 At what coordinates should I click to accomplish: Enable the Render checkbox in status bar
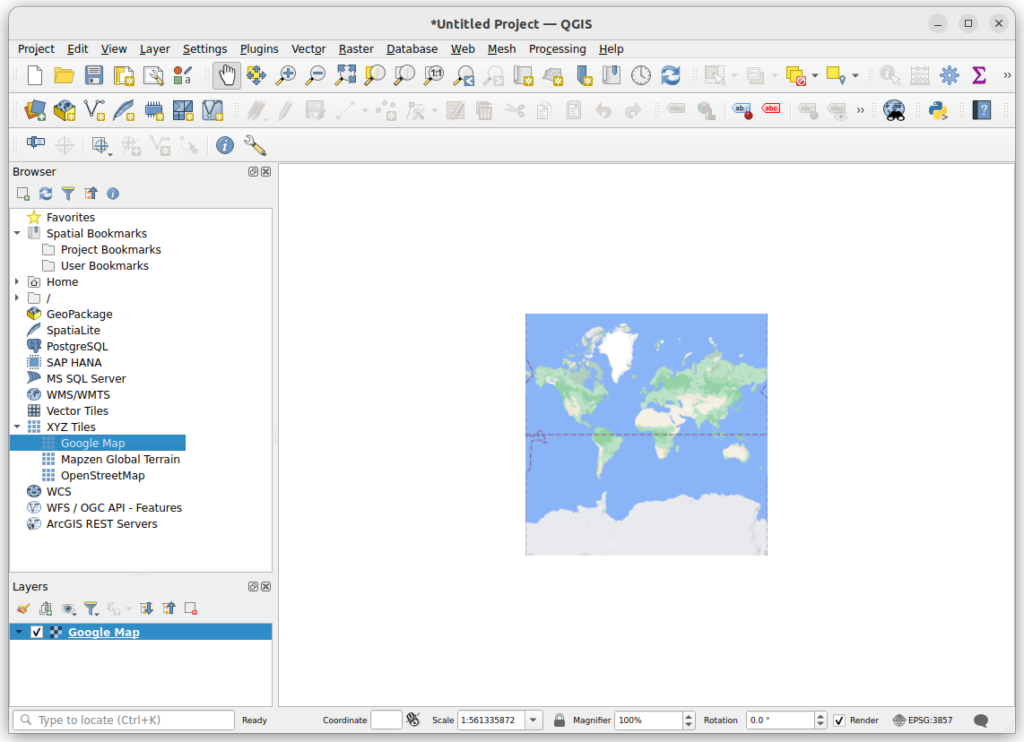click(x=838, y=719)
